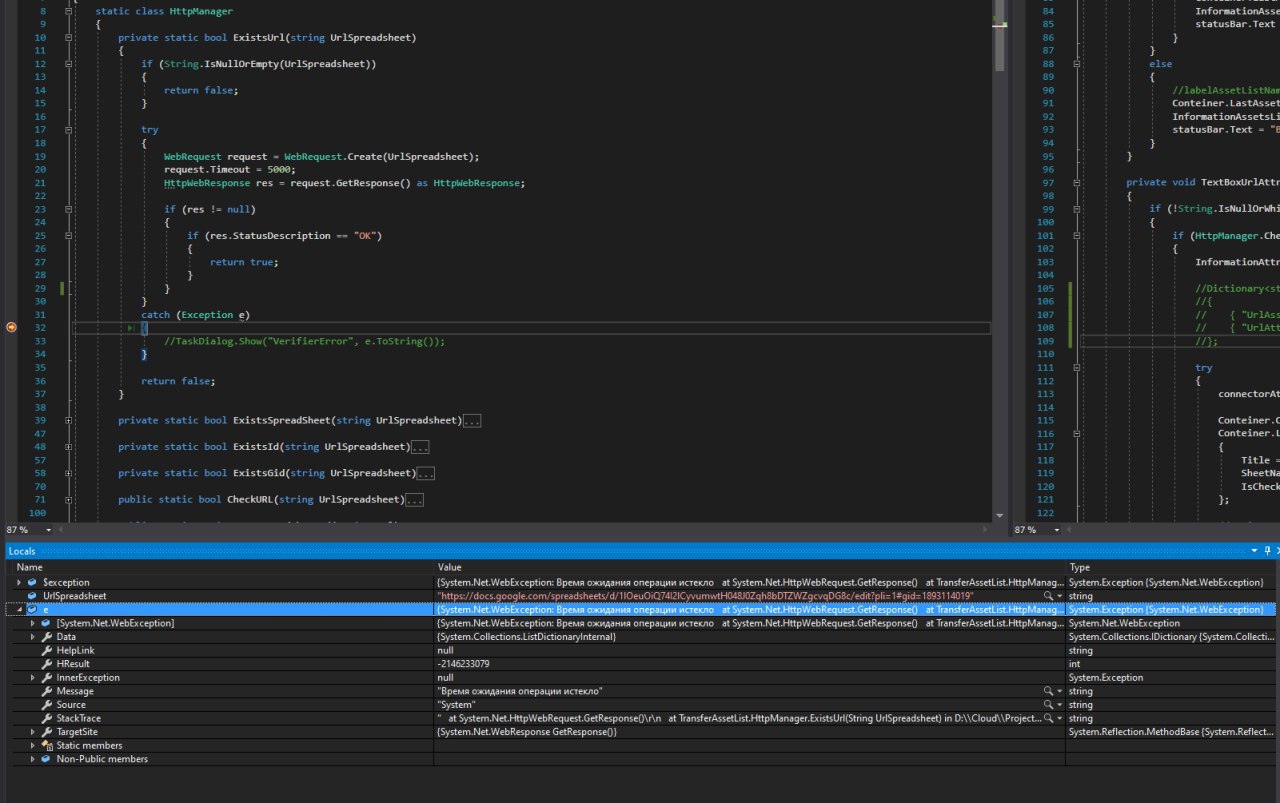
Task: Expand the Static members node
Action: coord(33,745)
